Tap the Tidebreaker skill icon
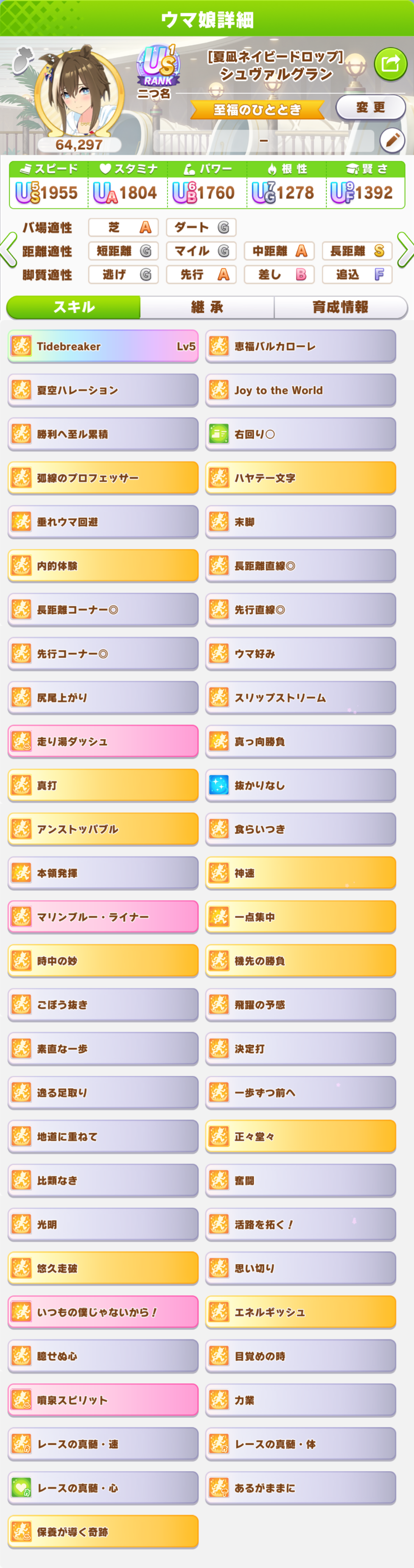Viewport: 414px width, 1568px height. 21,346
